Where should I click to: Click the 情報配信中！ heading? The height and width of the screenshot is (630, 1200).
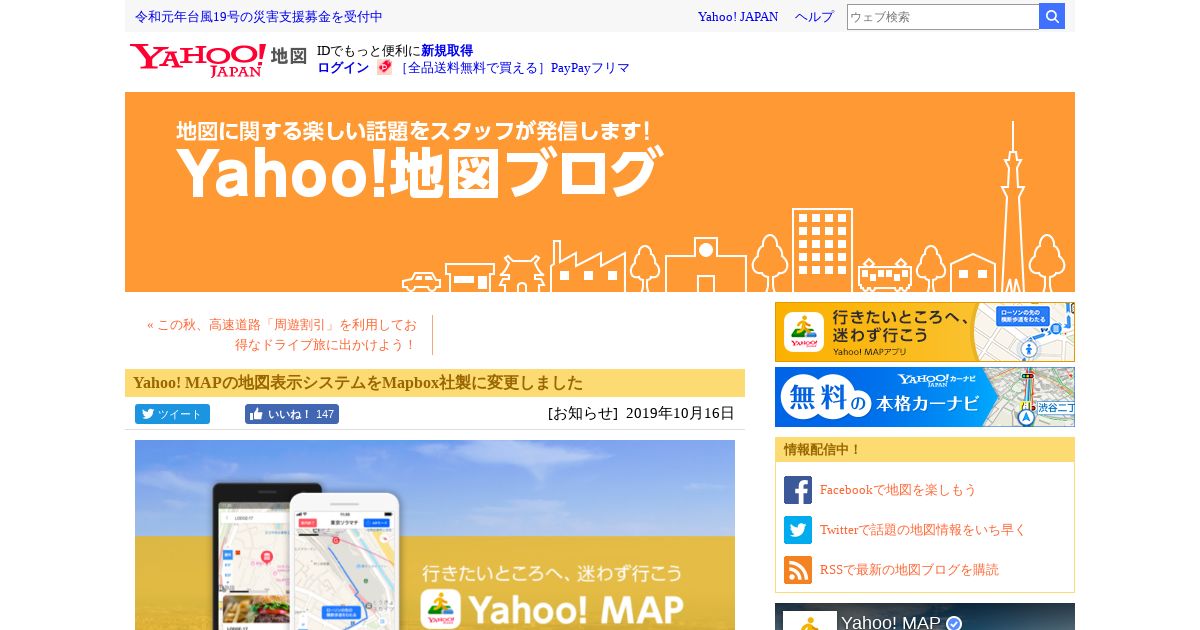[822, 450]
